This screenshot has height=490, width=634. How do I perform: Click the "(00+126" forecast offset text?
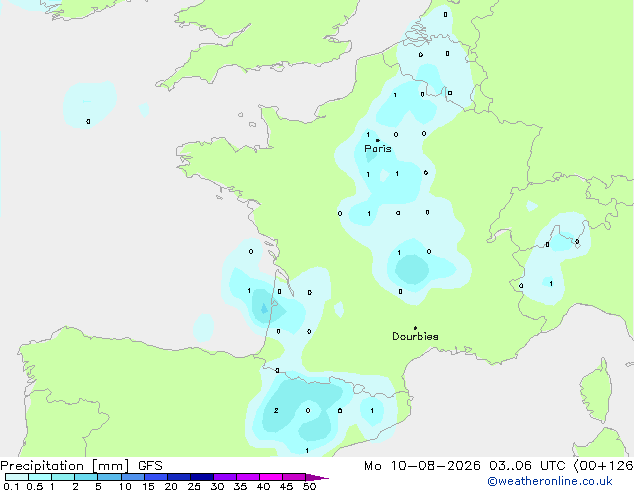pos(603,466)
